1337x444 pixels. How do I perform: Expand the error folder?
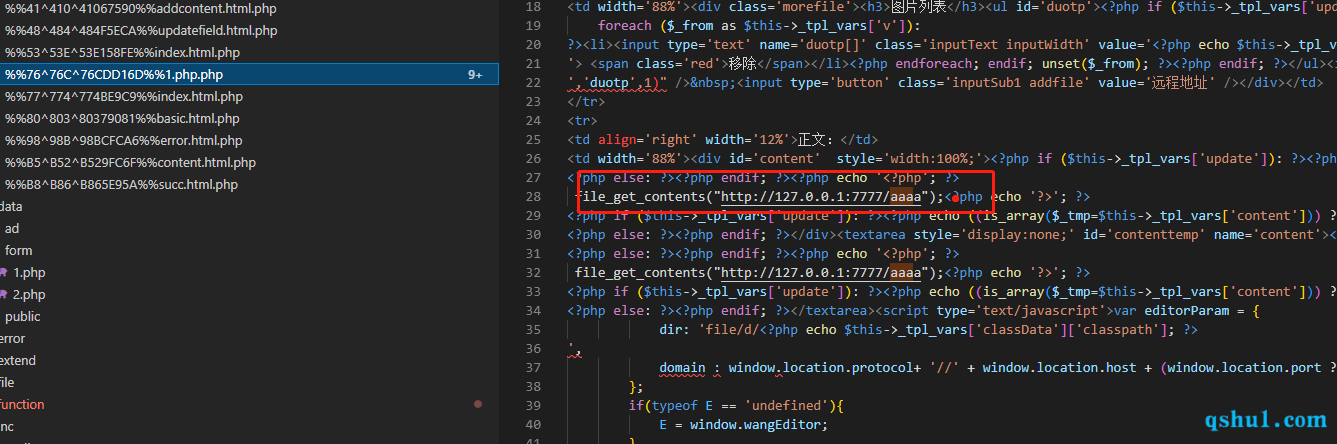(13, 338)
